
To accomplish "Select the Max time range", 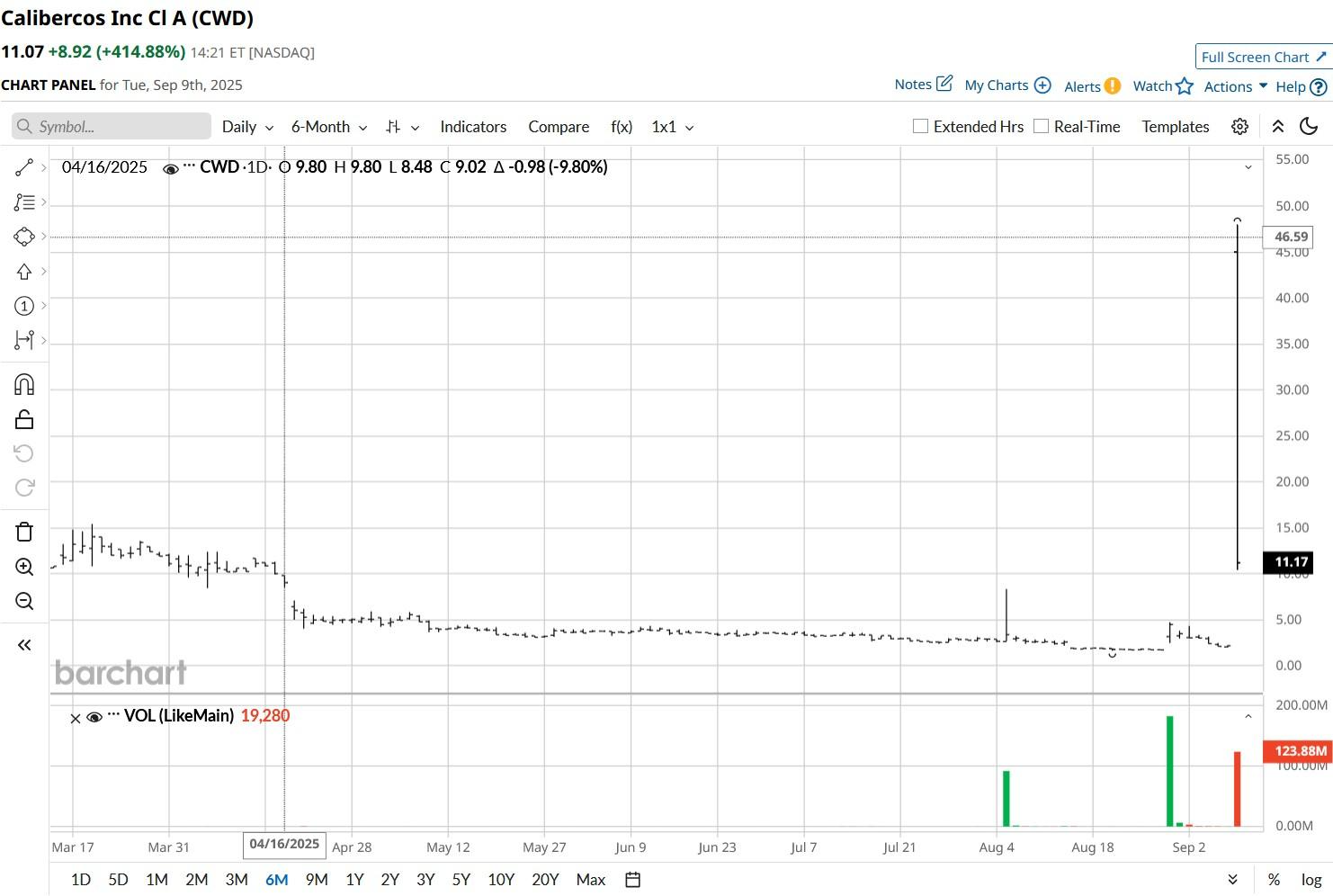I will tap(591, 880).
